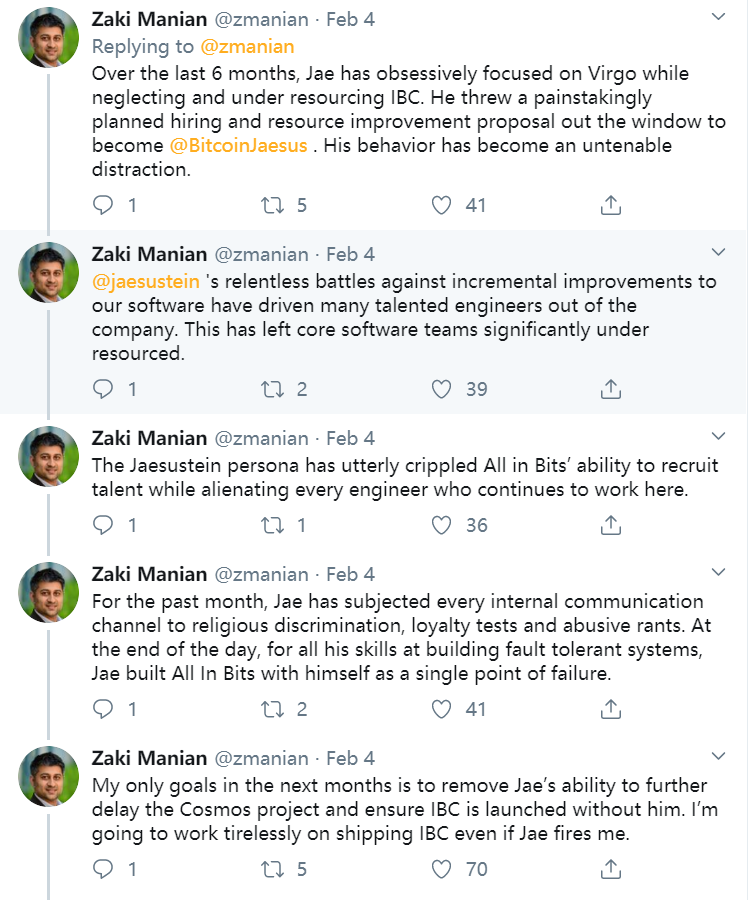The height and width of the screenshot is (900, 751).
Task: Open Zaki Manian's name on the first tweet
Action: [x=150, y=19]
